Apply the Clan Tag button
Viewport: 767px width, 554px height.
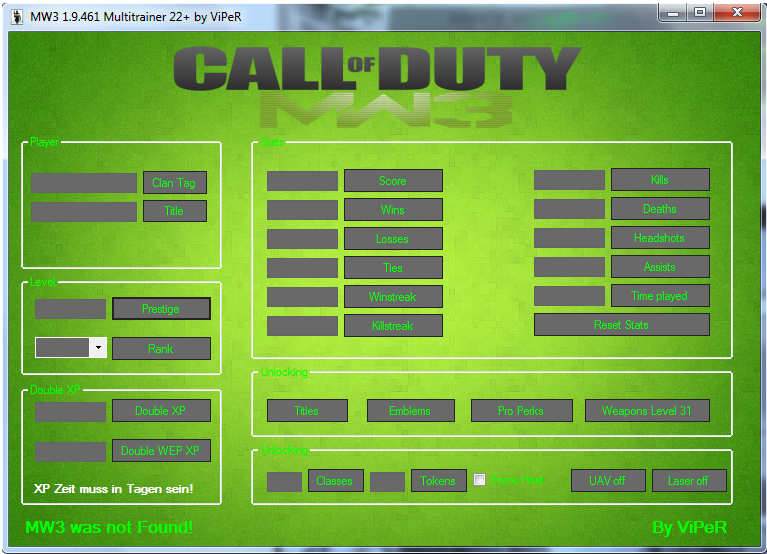pyautogui.click(x=175, y=182)
